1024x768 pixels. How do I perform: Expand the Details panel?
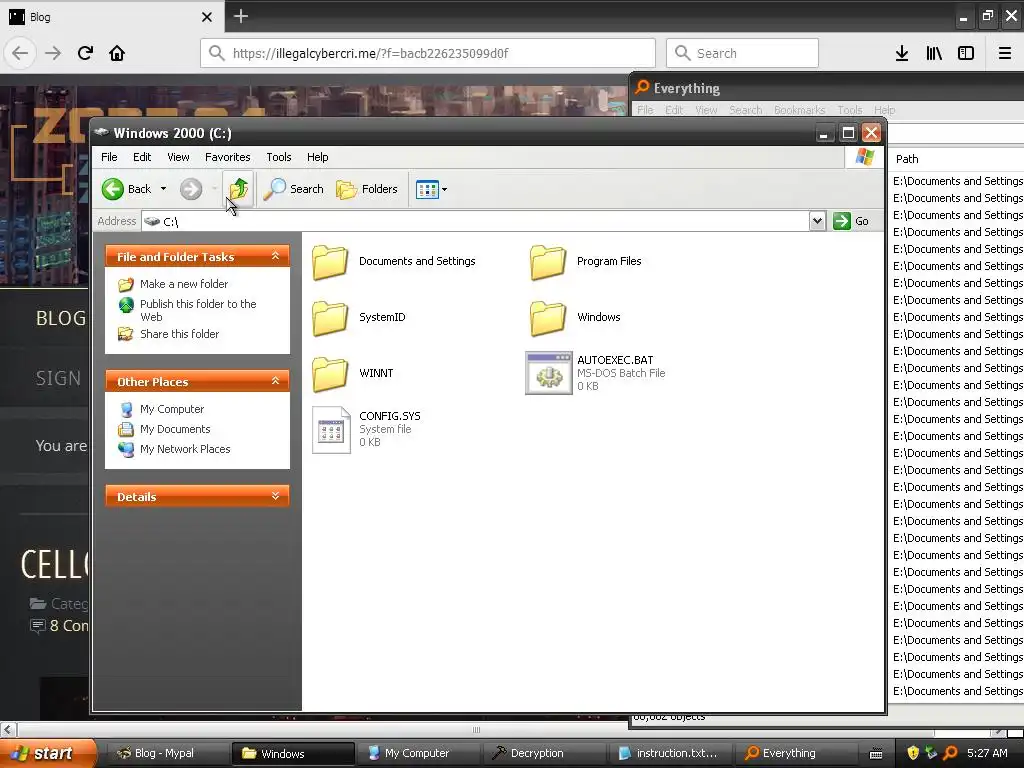(x=276, y=496)
